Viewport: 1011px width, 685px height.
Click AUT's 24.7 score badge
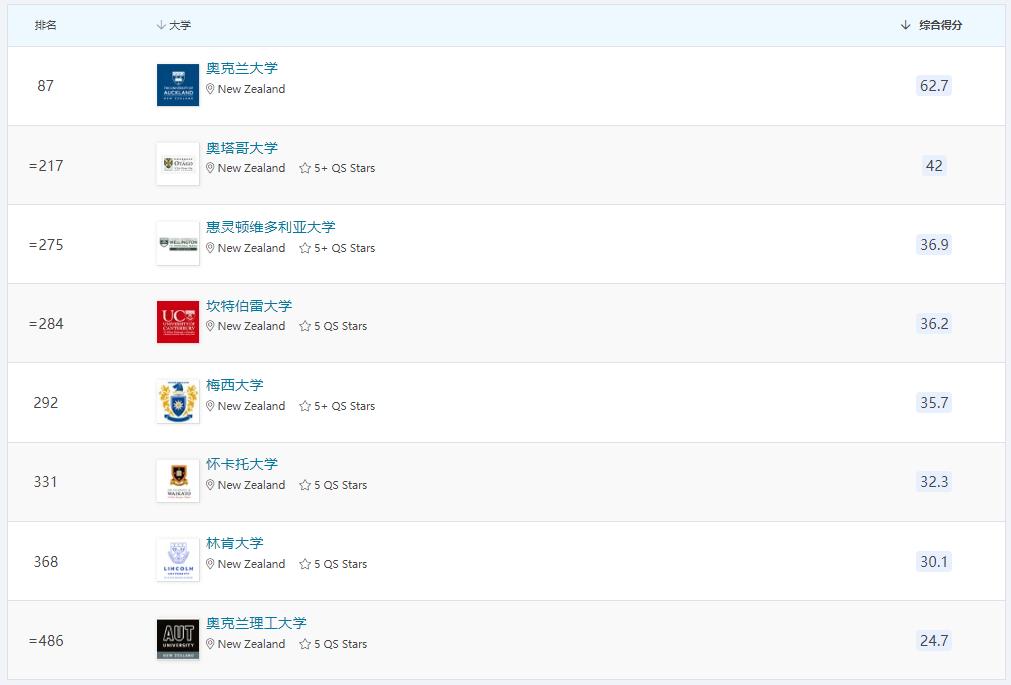pyautogui.click(x=933, y=641)
